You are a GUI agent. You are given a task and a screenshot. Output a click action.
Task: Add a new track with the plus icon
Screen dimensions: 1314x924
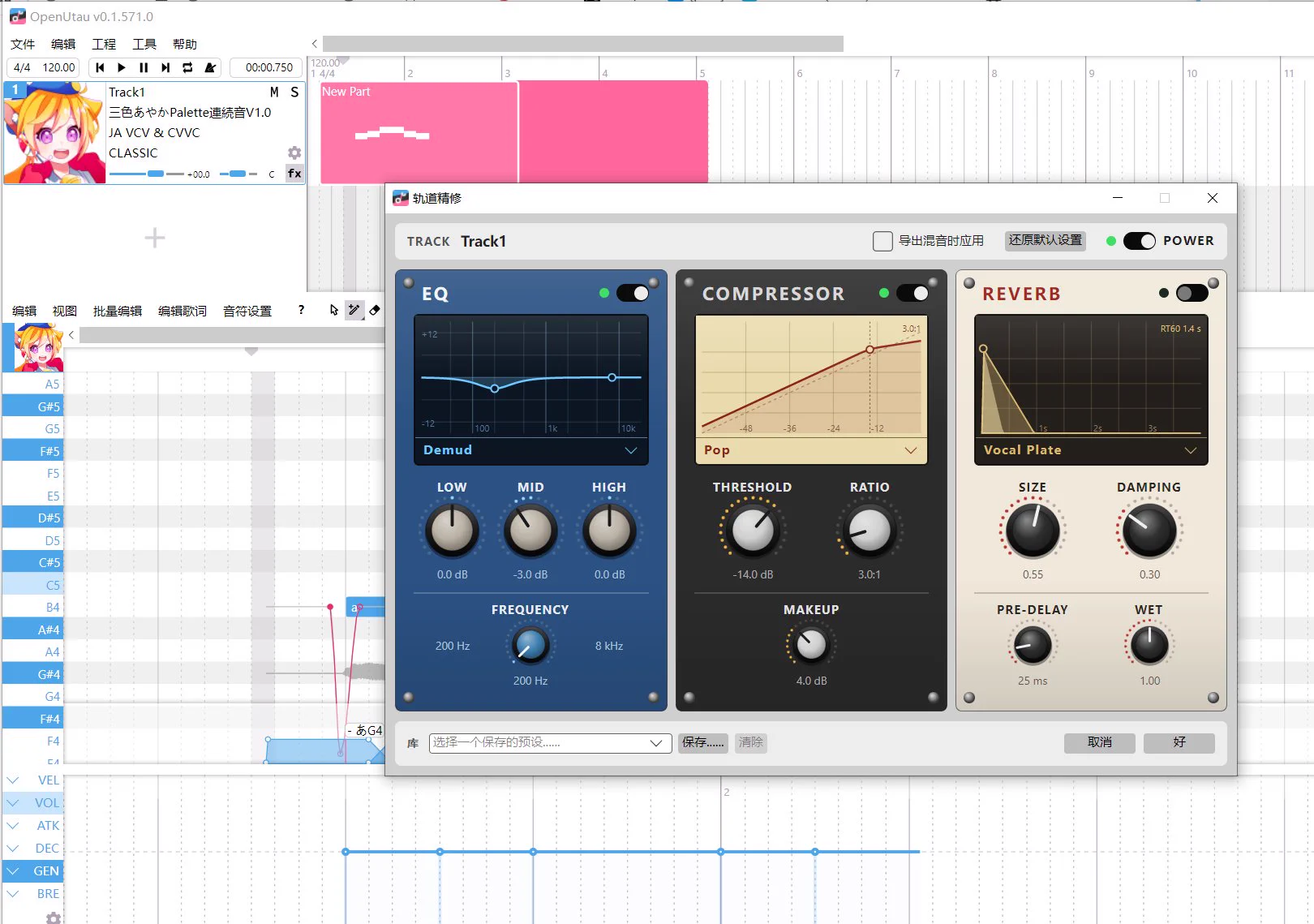pyautogui.click(x=154, y=238)
